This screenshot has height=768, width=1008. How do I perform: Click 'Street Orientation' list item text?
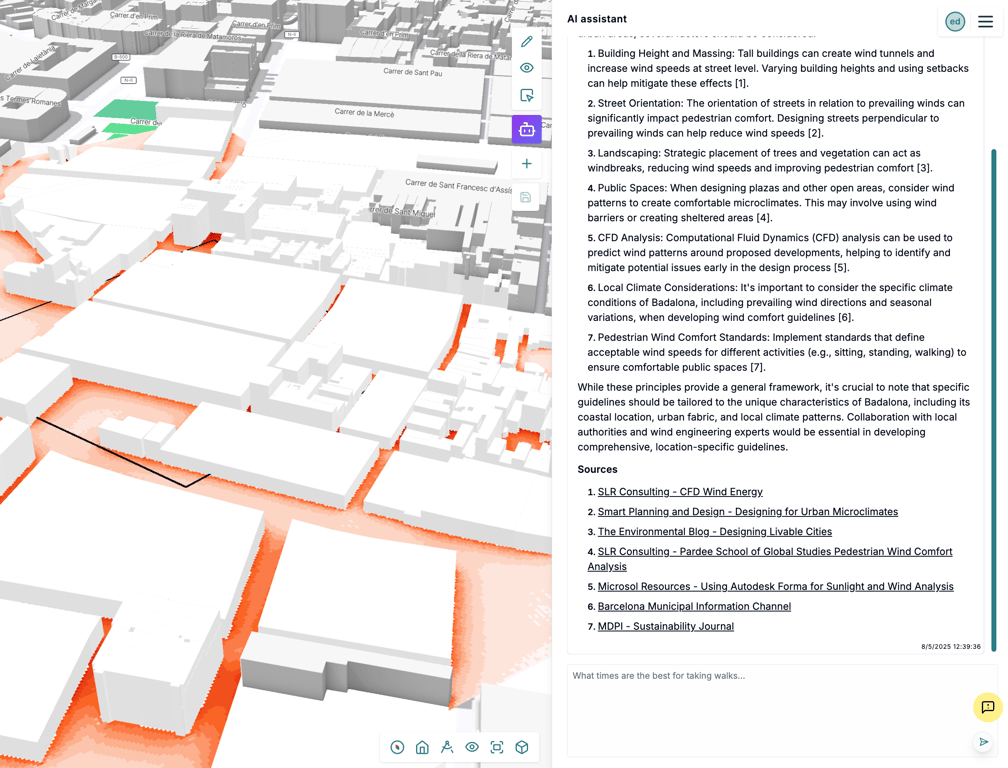(x=776, y=118)
